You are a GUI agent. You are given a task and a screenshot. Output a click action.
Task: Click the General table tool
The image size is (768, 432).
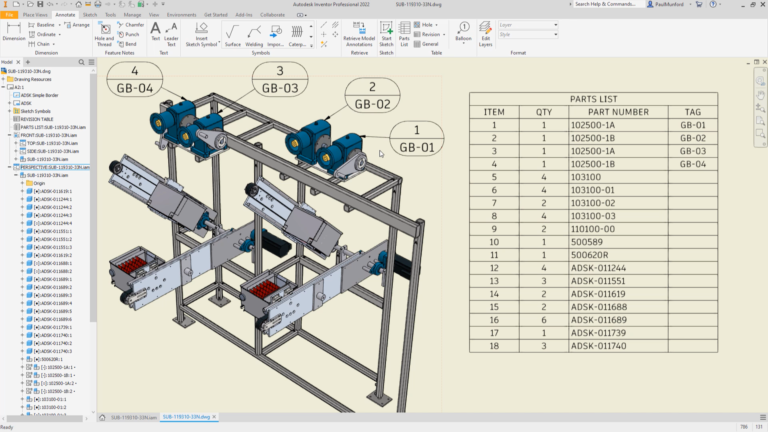pyautogui.click(x=426, y=44)
